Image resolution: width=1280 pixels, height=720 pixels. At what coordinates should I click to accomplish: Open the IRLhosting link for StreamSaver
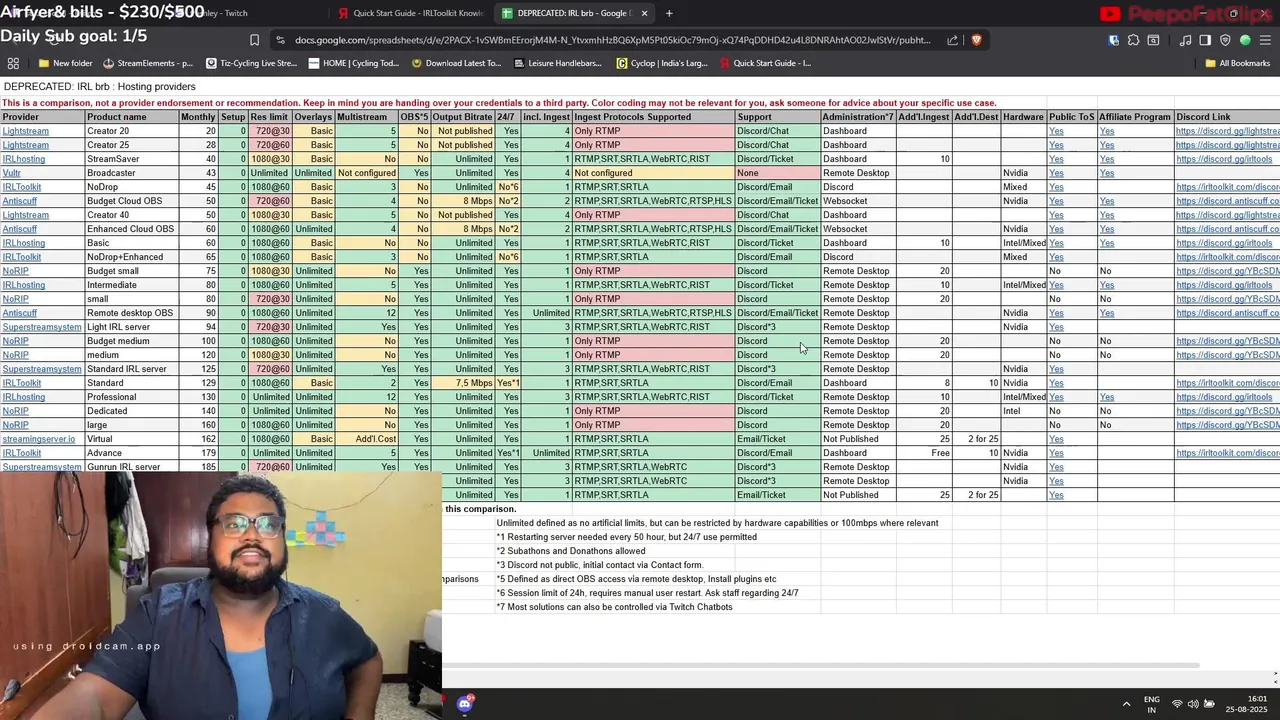[x=24, y=159]
